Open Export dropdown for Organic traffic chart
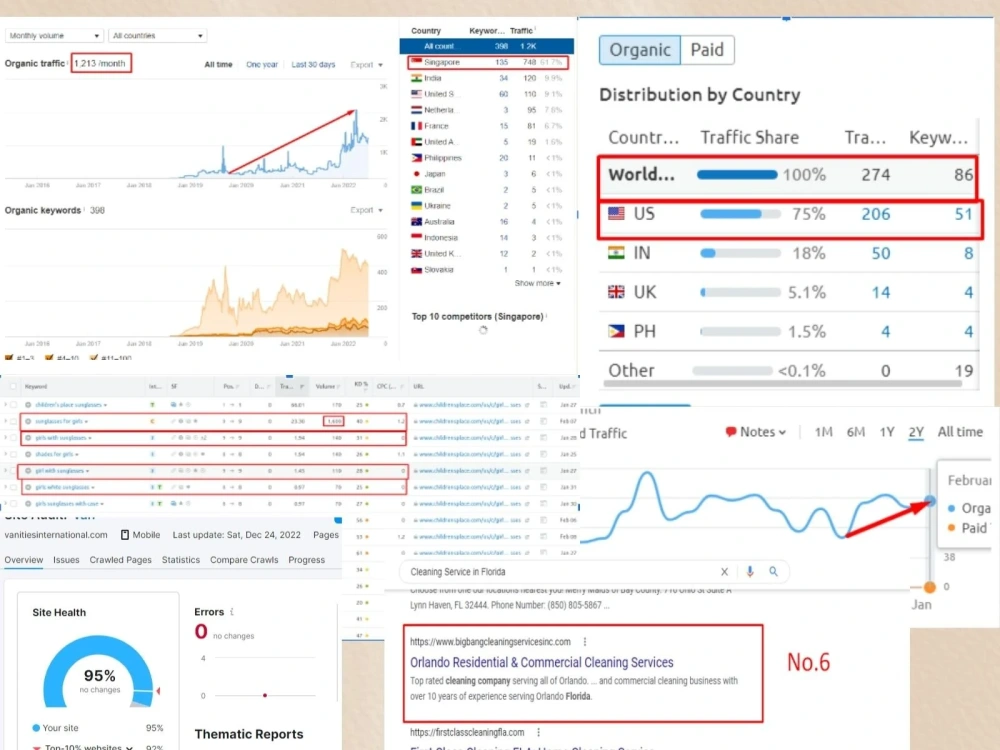Viewport: 1000px width, 750px height. pos(367,64)
